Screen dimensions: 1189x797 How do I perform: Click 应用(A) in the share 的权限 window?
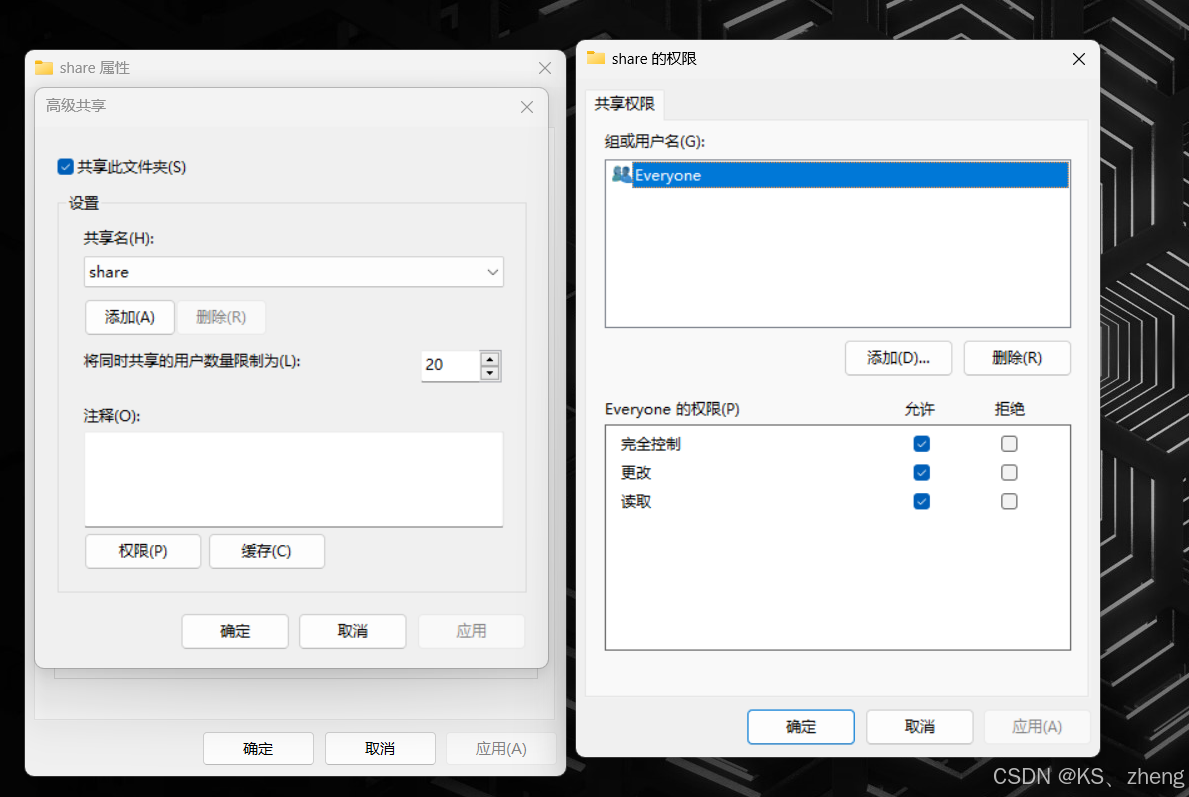coord(1037,726)
